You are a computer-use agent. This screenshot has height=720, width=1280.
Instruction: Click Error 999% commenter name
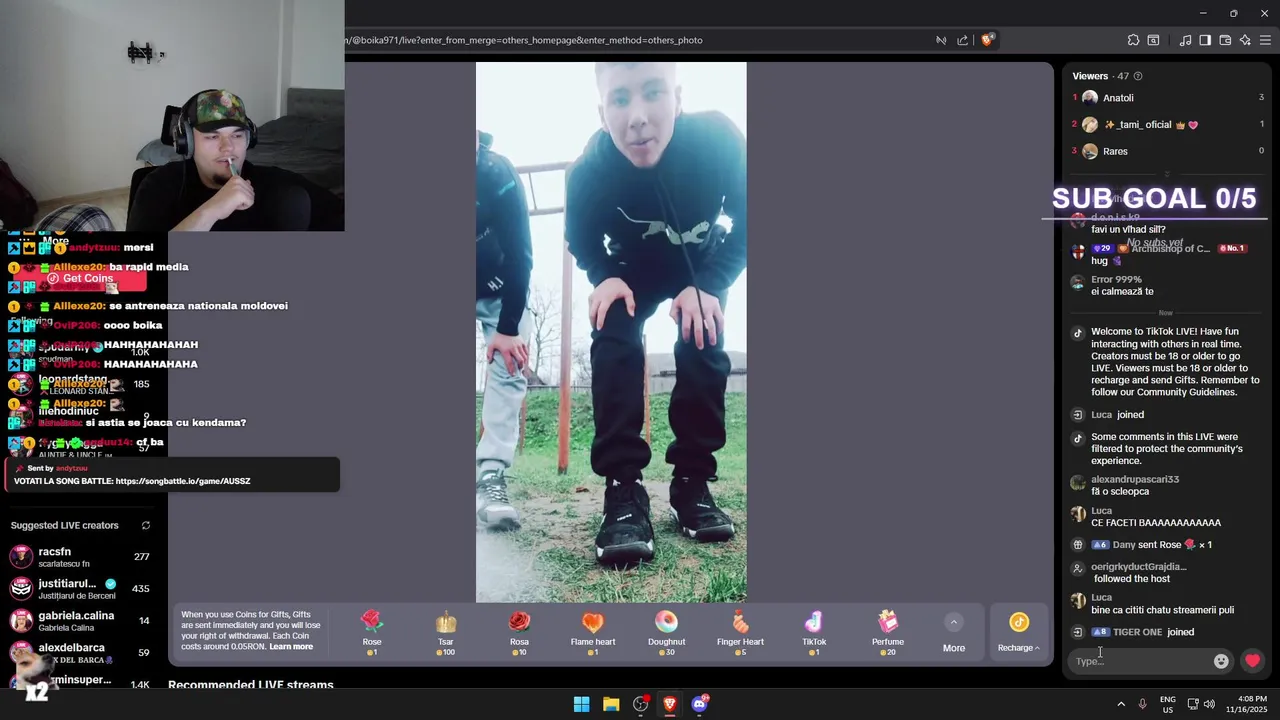(x=1116, y=280)
